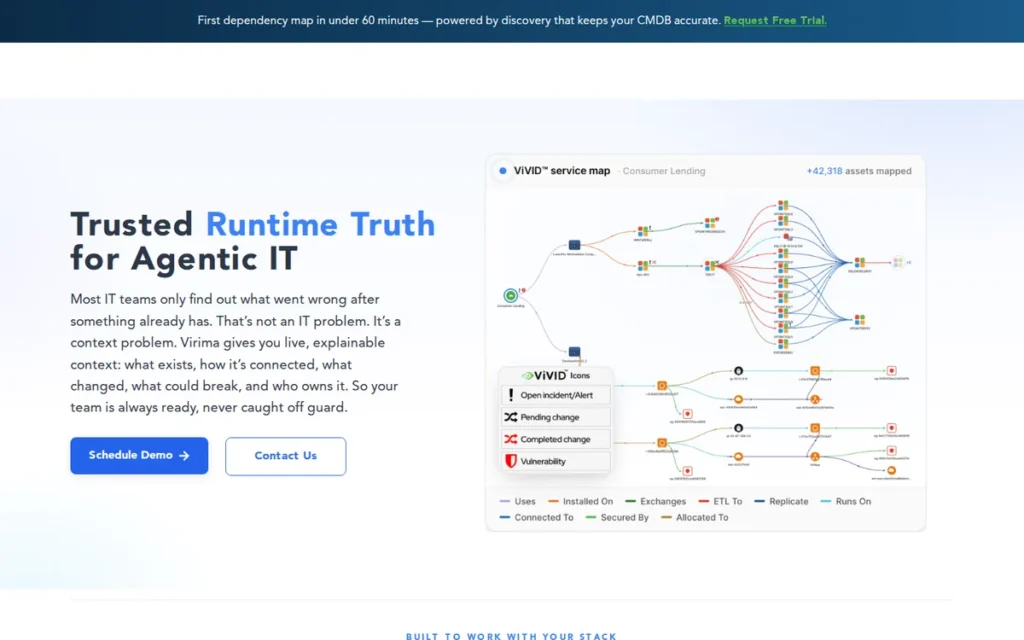1024x640 pixels.
Task: Click the 'Exchanges' legend label
Action: (663, 502)
